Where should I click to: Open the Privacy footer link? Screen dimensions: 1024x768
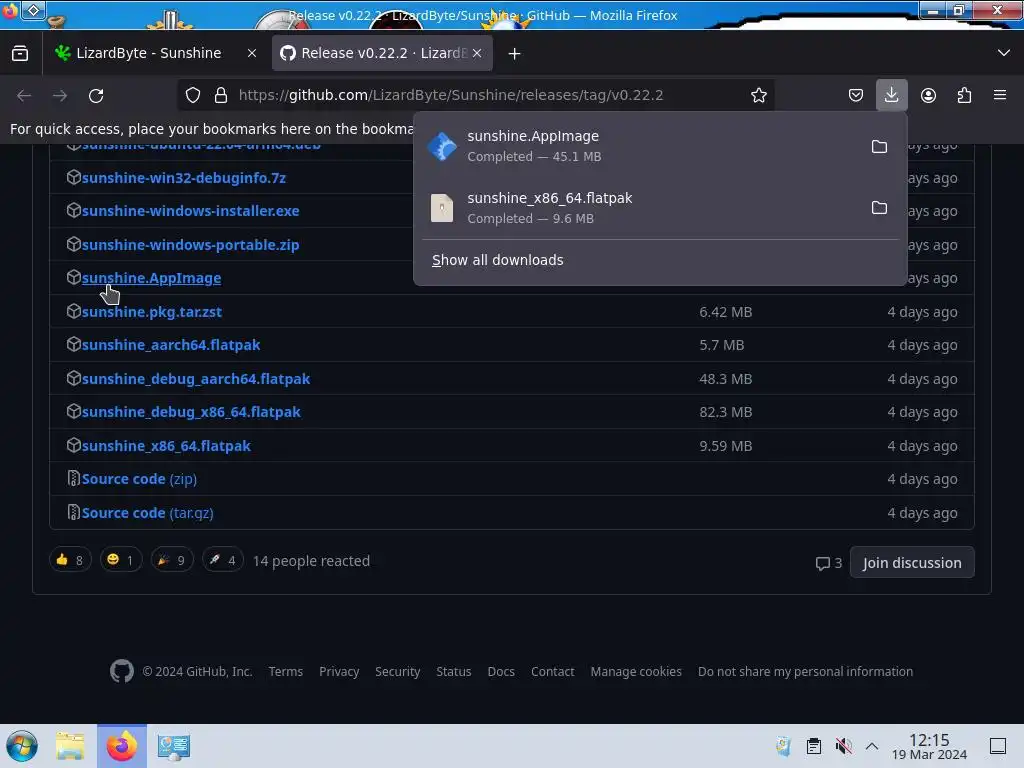click(339, 671)
